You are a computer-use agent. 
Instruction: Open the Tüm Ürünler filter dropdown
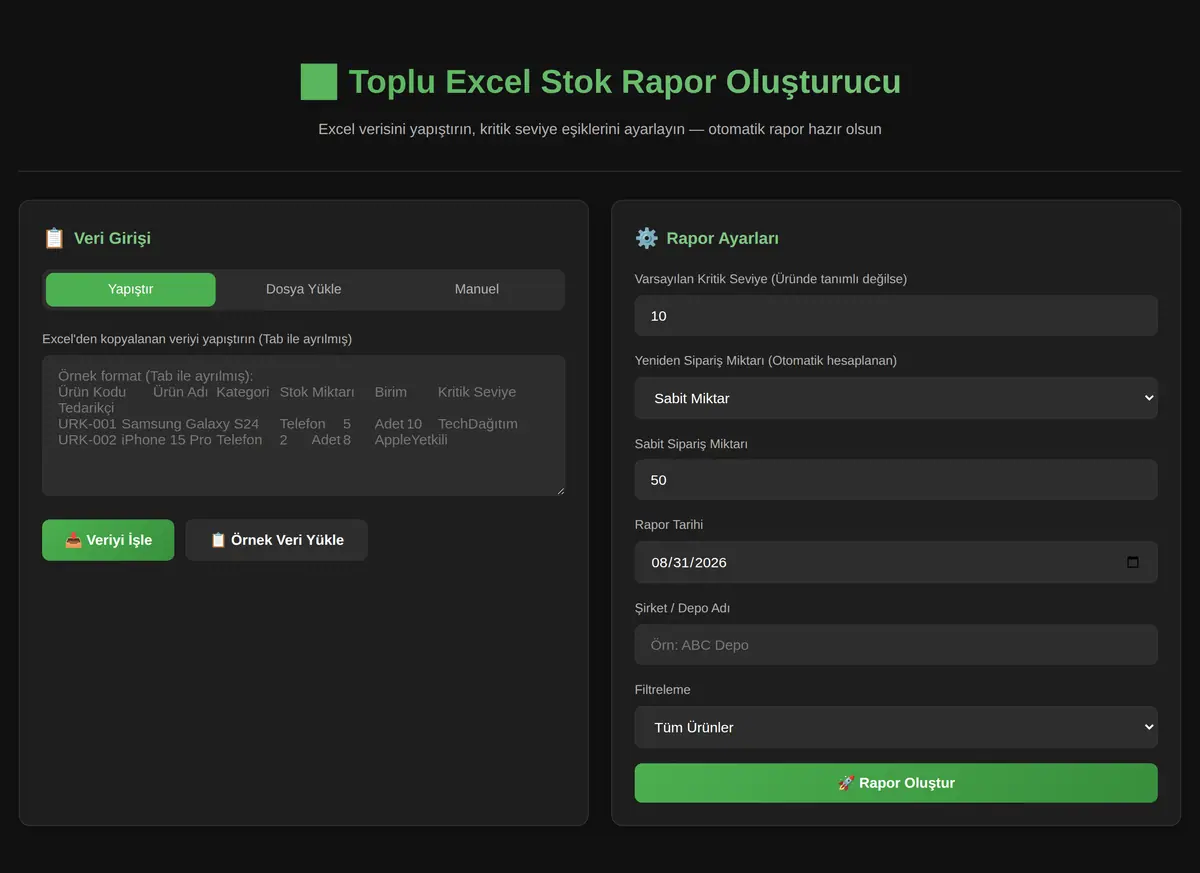(896, 727)
